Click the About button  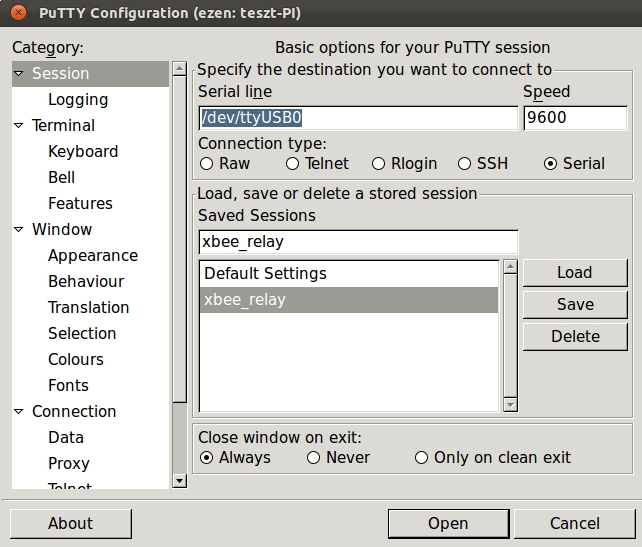(x=71, y=524)
